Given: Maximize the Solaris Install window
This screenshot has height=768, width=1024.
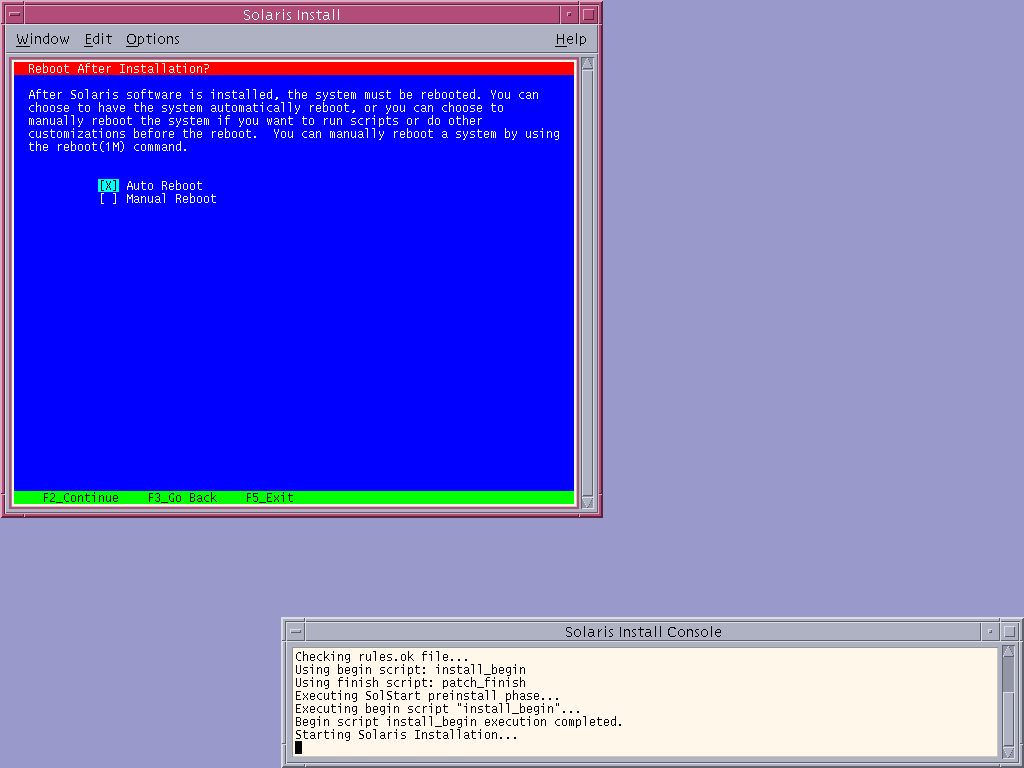Looking at the screenshot, I should click(588, 14).
